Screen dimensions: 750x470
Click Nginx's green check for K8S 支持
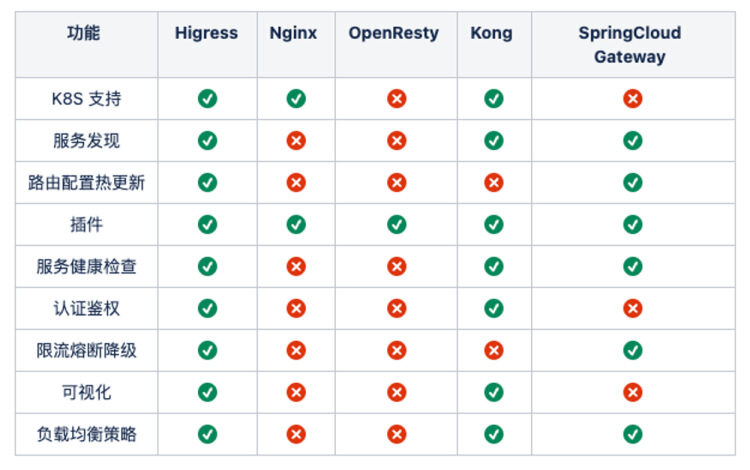(296, 99)
